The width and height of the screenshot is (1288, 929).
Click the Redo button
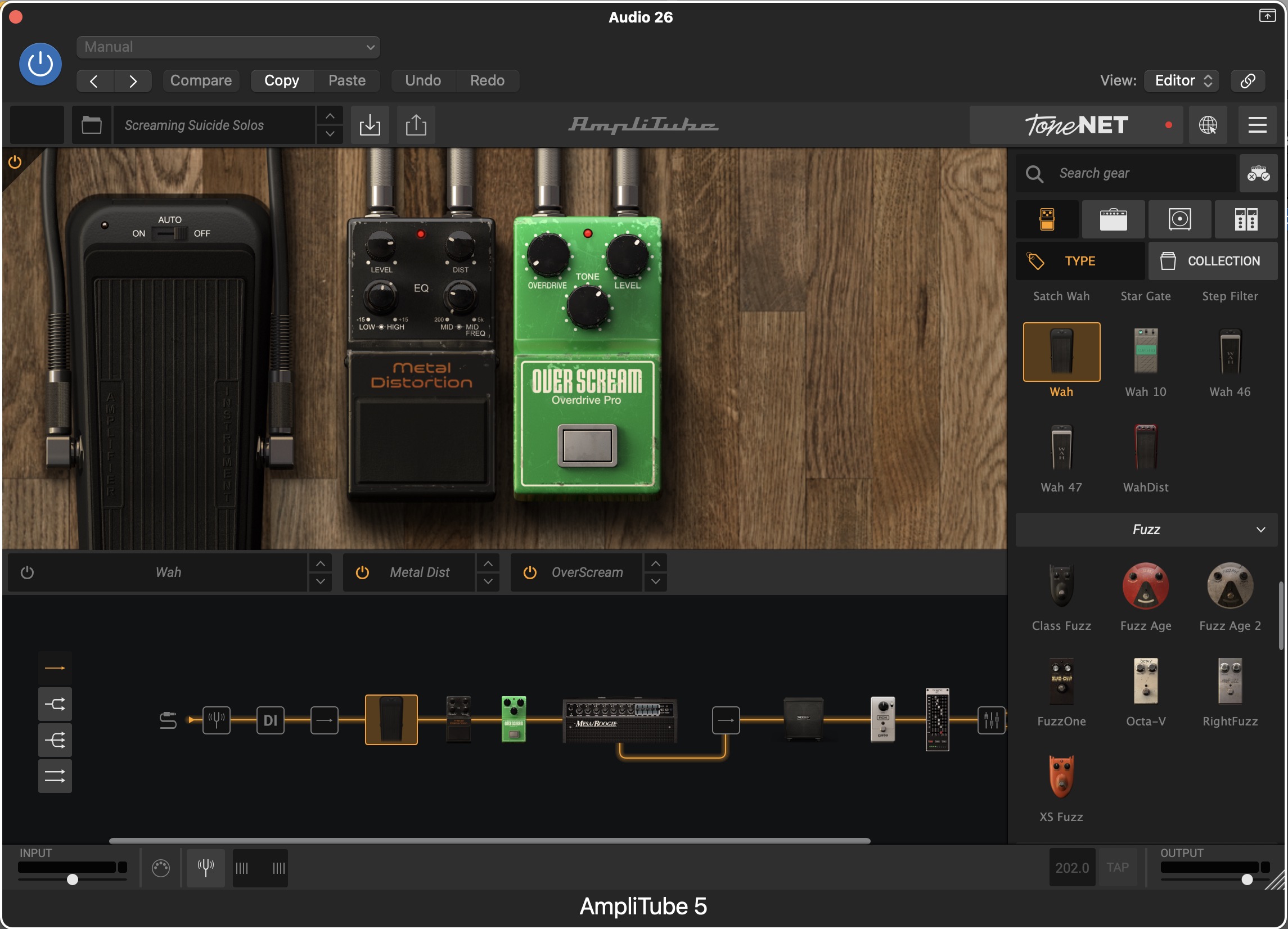tap(487, 80)
